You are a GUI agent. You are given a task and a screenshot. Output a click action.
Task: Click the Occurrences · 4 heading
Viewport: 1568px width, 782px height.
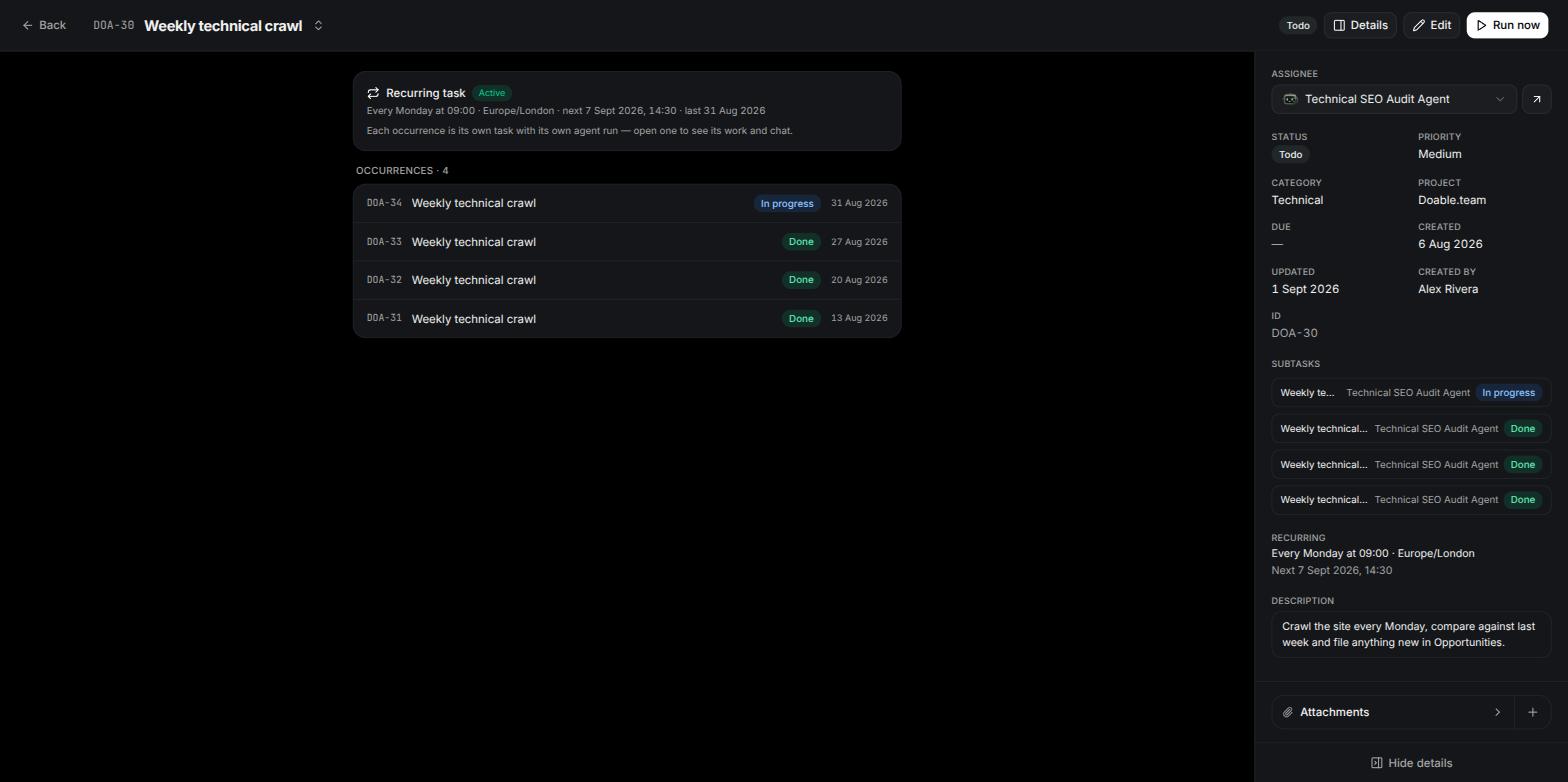(402, 171)
